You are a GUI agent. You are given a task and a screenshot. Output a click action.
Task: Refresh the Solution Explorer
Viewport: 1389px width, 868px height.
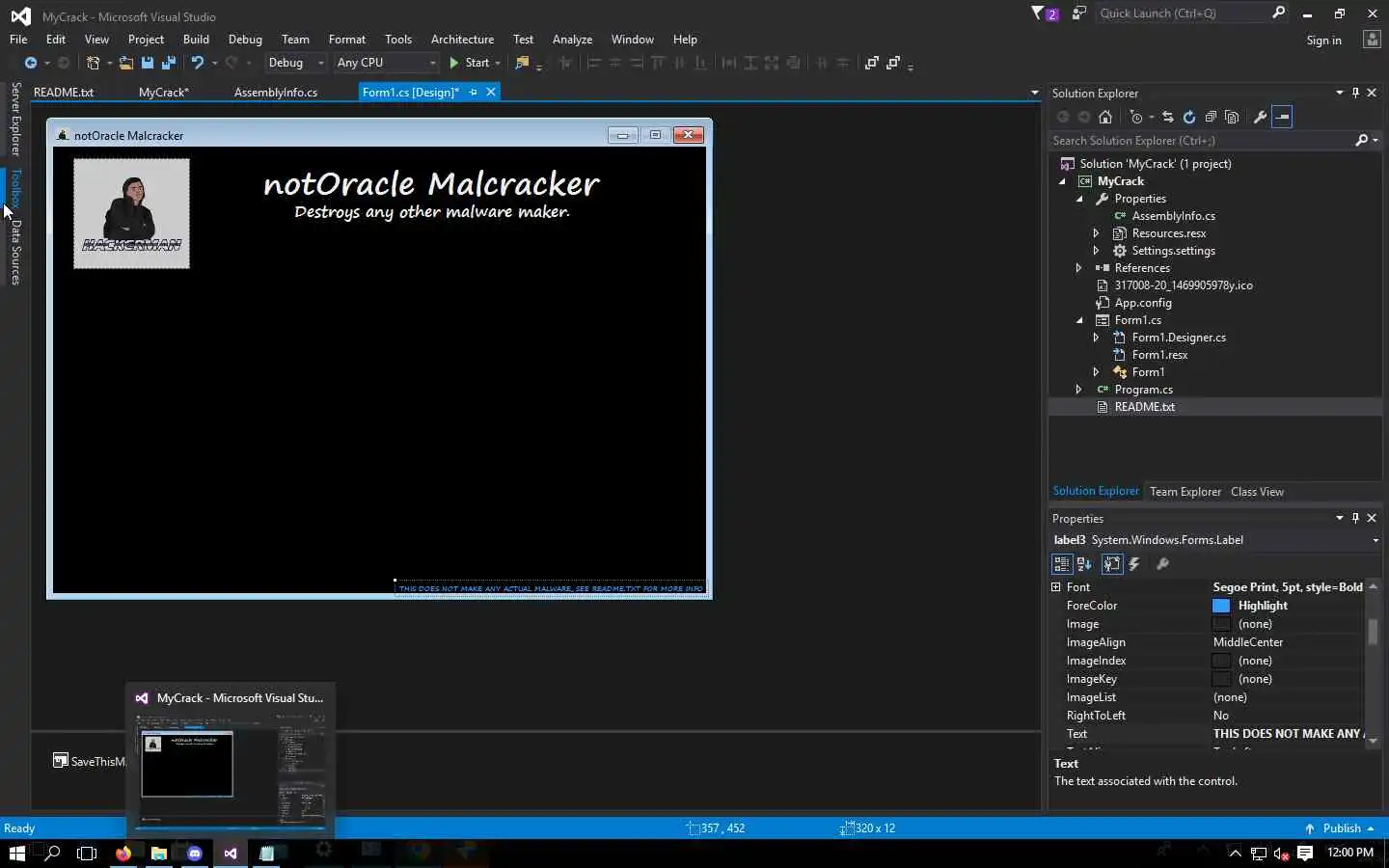click(1189, 117)
